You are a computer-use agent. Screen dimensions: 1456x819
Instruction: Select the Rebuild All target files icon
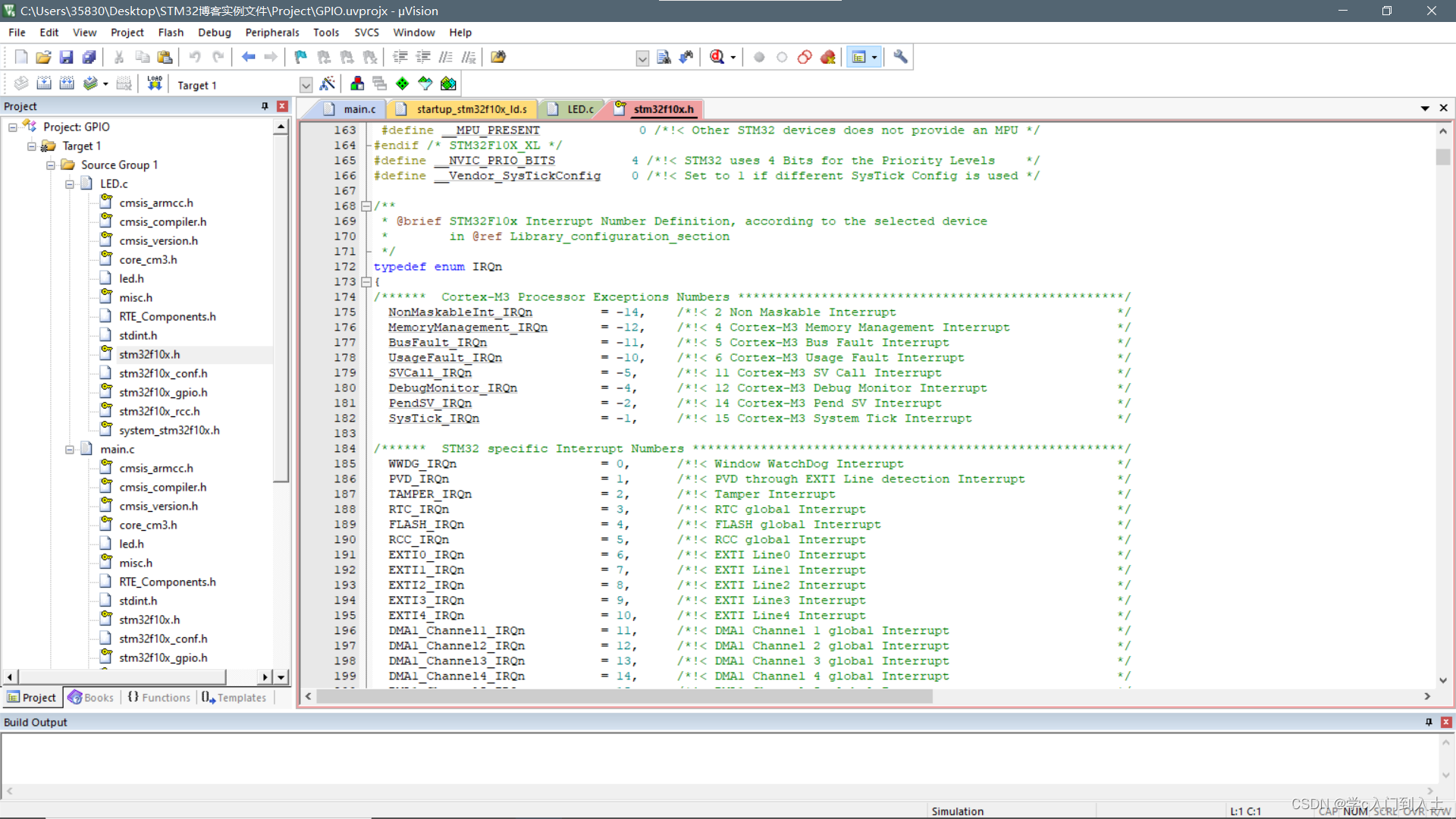[x=67, y=83]
